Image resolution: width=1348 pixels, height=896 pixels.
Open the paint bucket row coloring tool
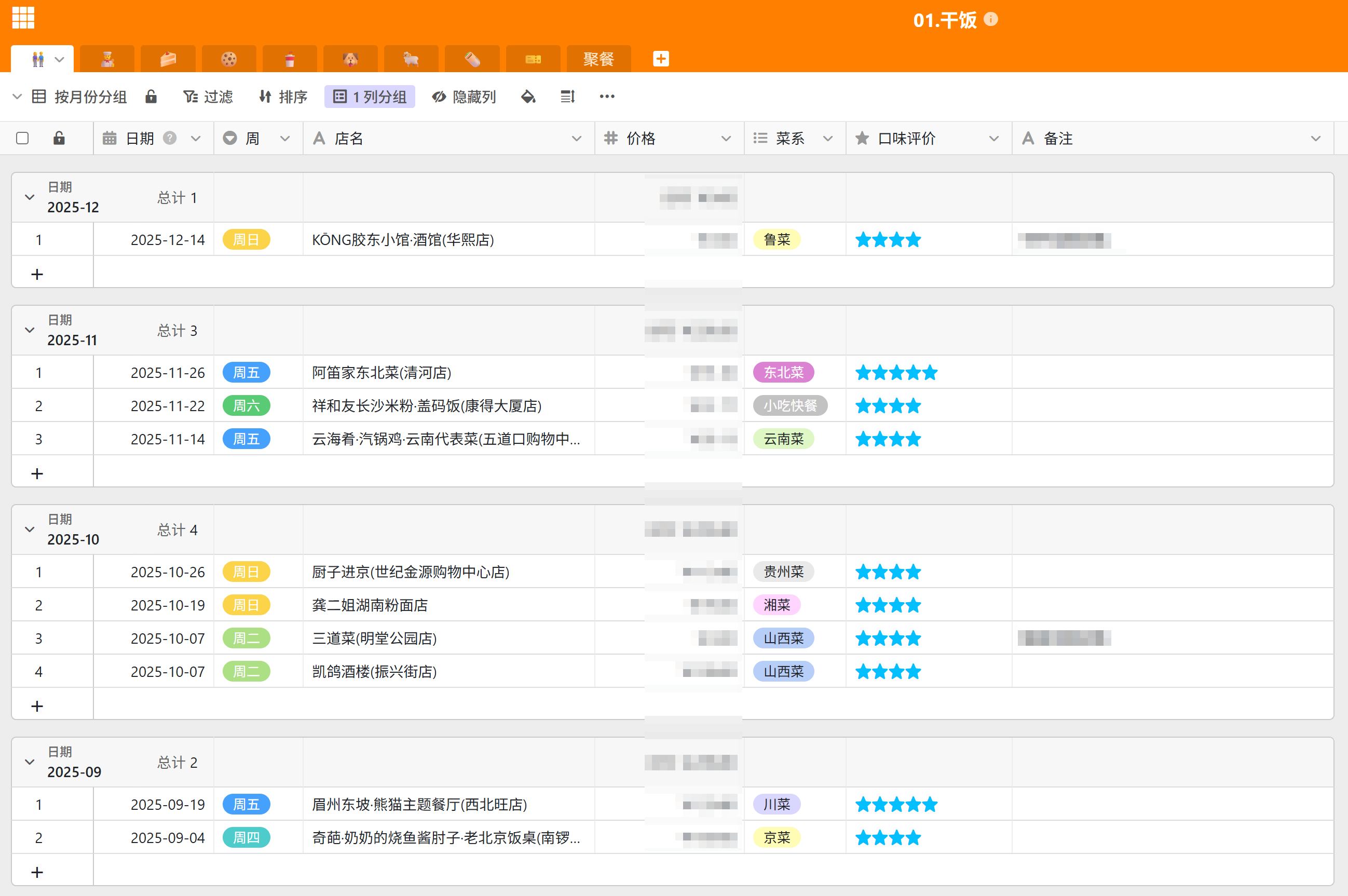pos(528,97)
